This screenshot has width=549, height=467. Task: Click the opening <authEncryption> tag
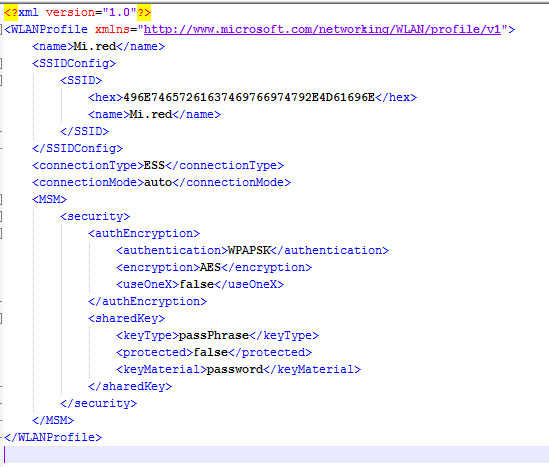144,233
